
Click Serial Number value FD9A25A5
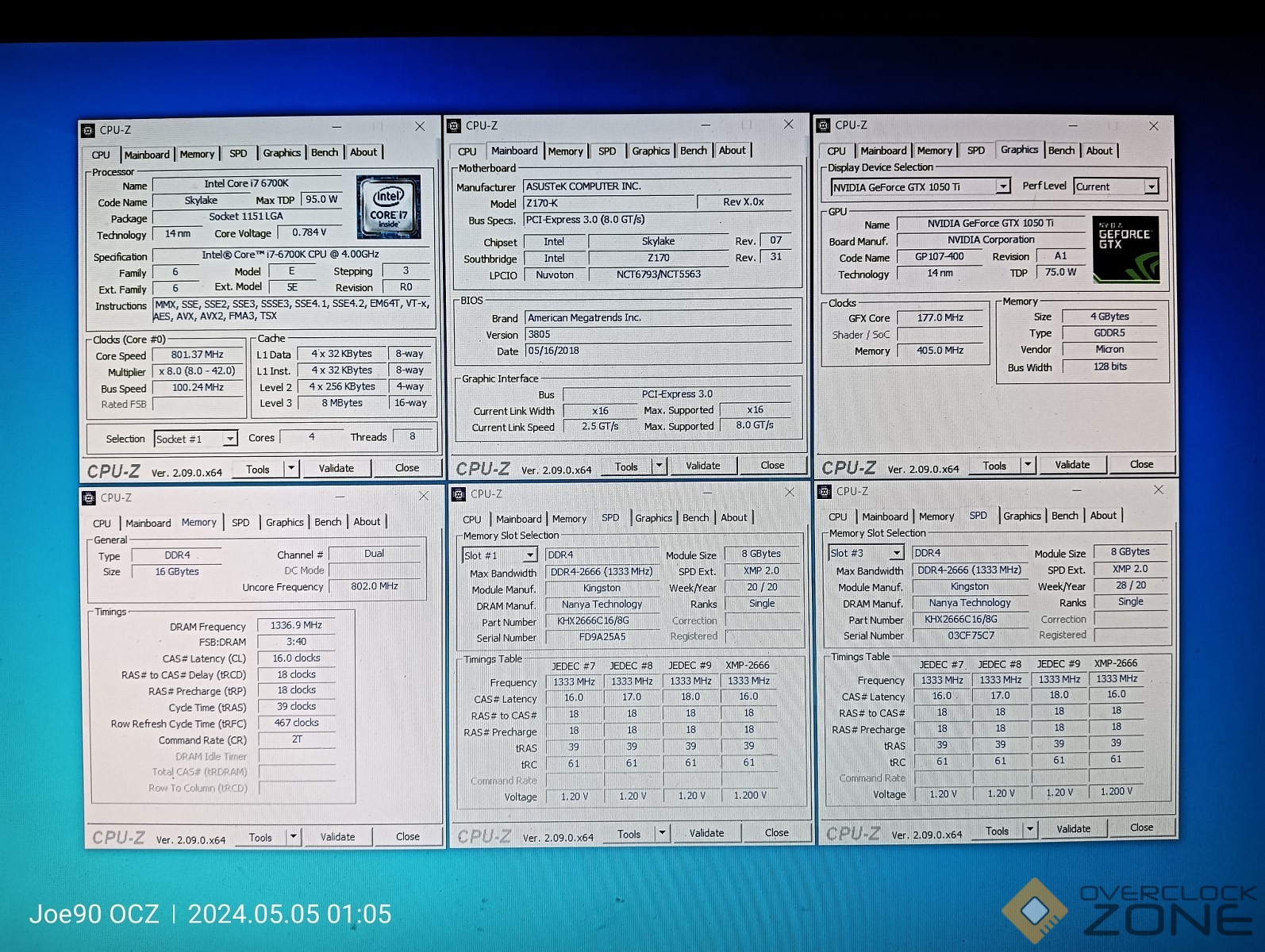(602, 637)
